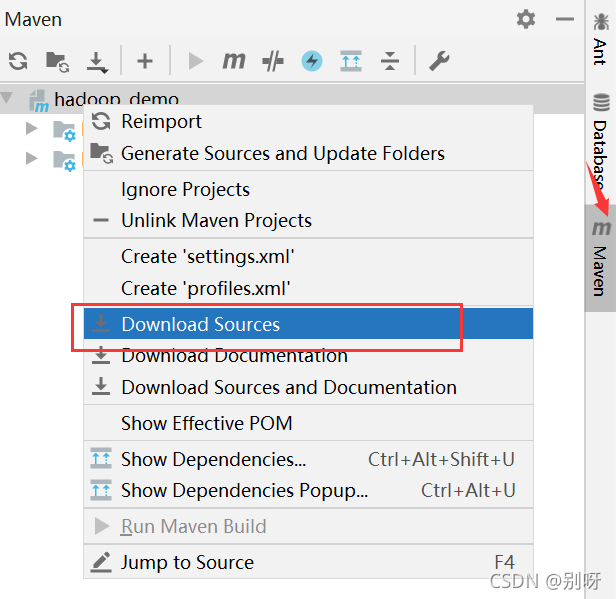Expand first folder node under hadoop_demo
The image size is (616, 599).
(x=31, y=128)
